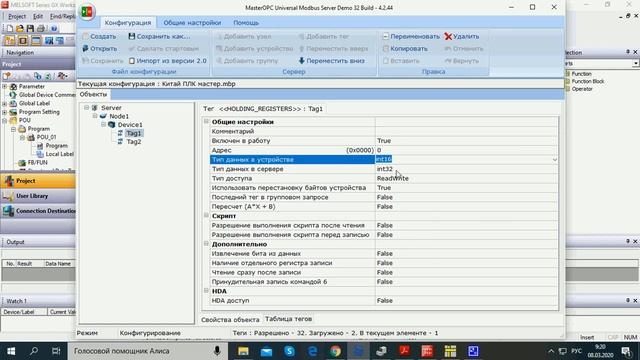Click the red X Удалить button
Viewport: 640px width, 360px height.
click(x=462, y=36)
